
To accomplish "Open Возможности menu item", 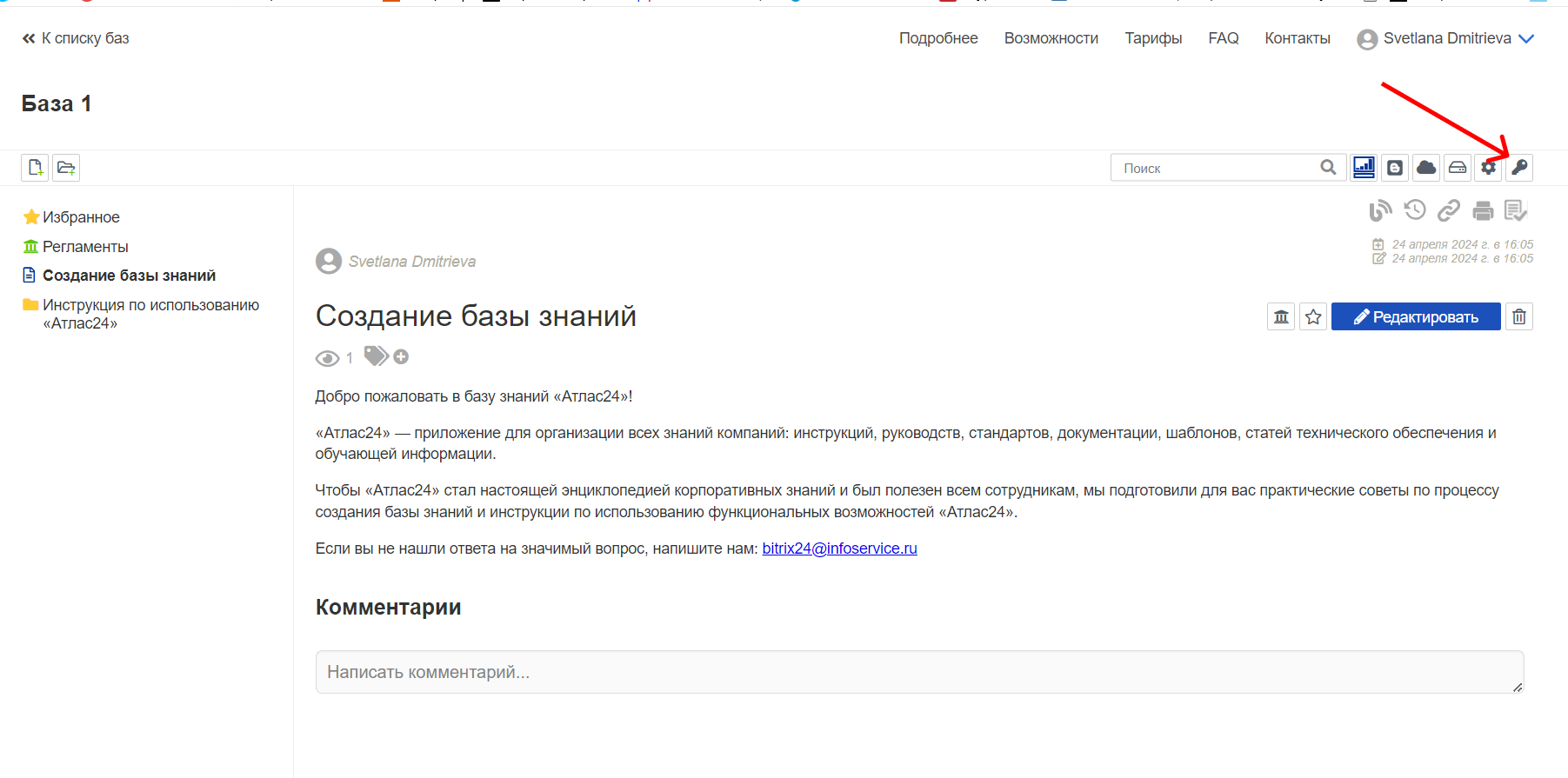I will coord(1051,38).
